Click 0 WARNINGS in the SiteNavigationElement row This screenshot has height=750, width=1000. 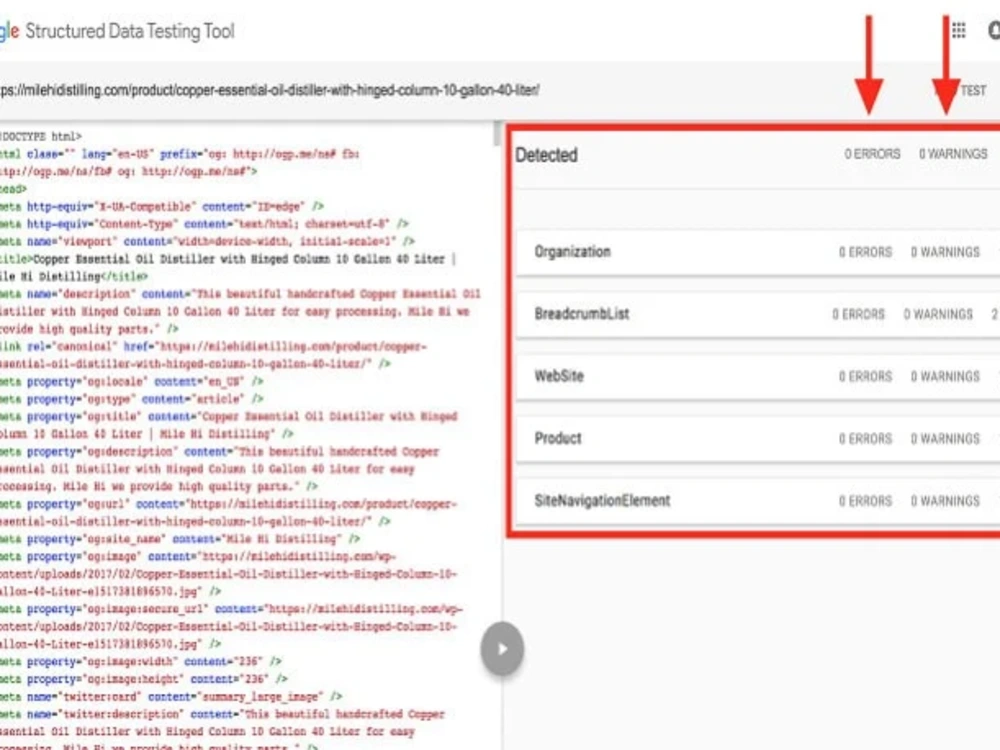coord(945,501)
